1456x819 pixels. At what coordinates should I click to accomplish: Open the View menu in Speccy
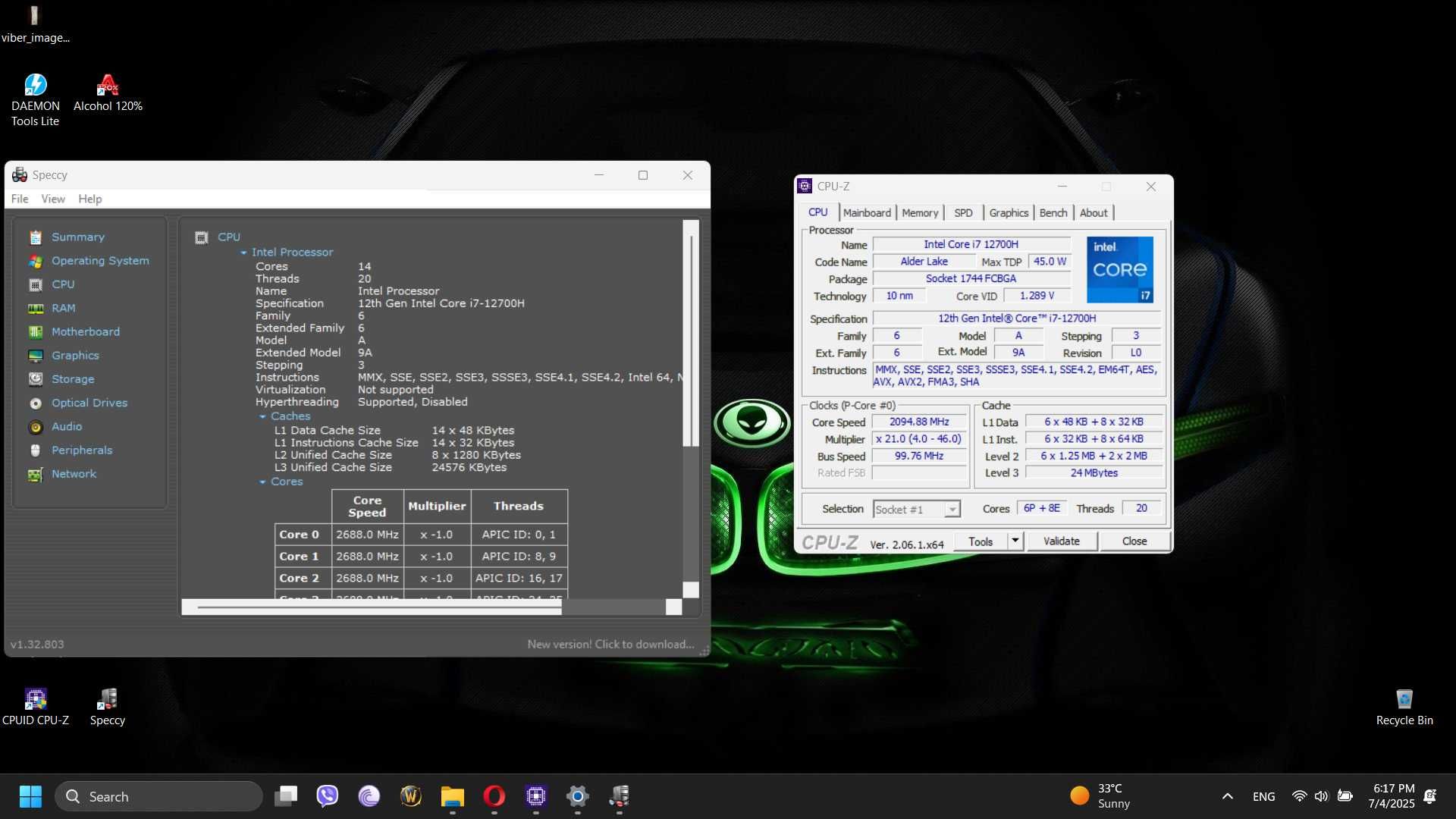[53, 199]
